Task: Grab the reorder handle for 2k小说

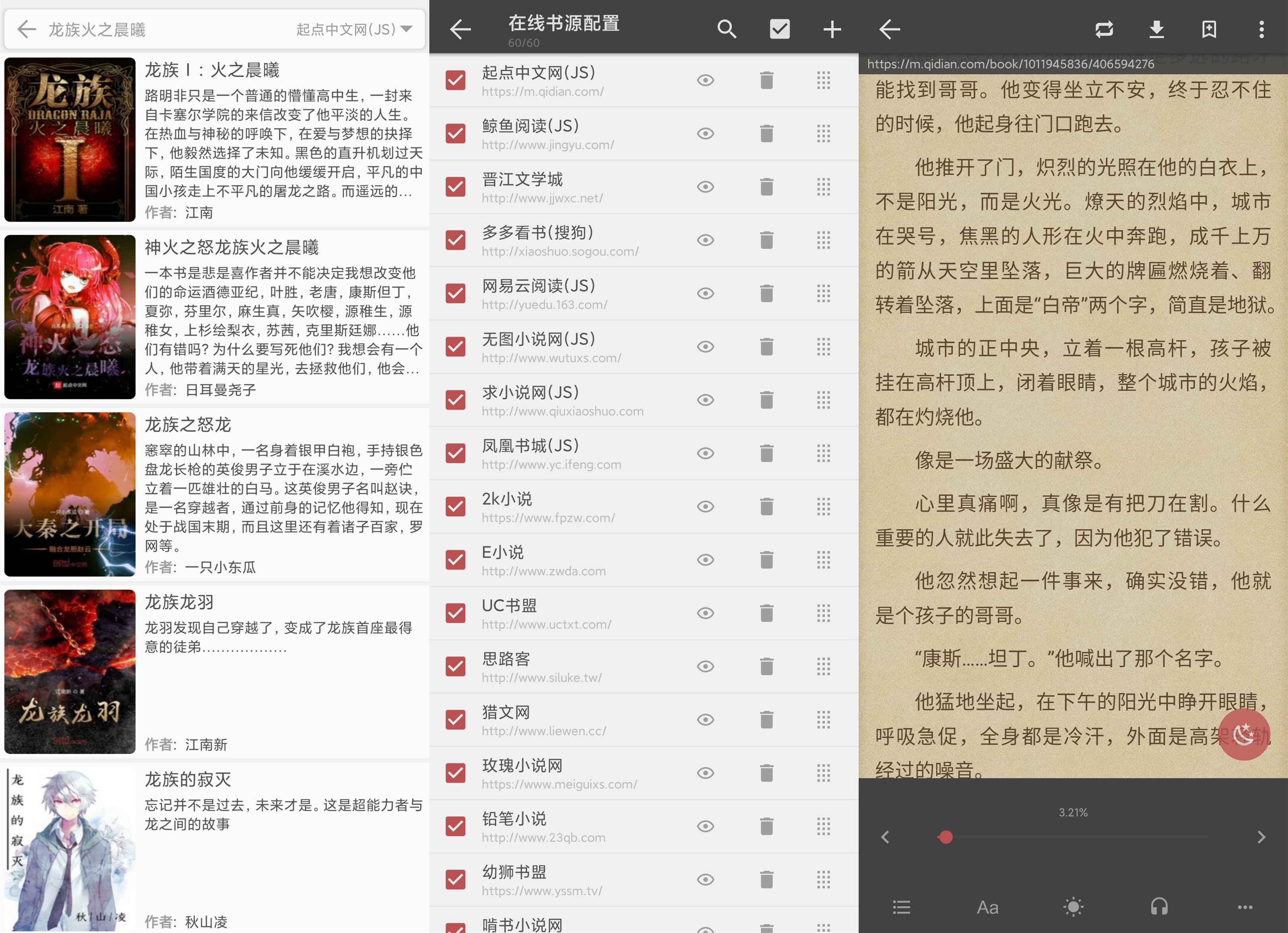Action: point(823,506)
